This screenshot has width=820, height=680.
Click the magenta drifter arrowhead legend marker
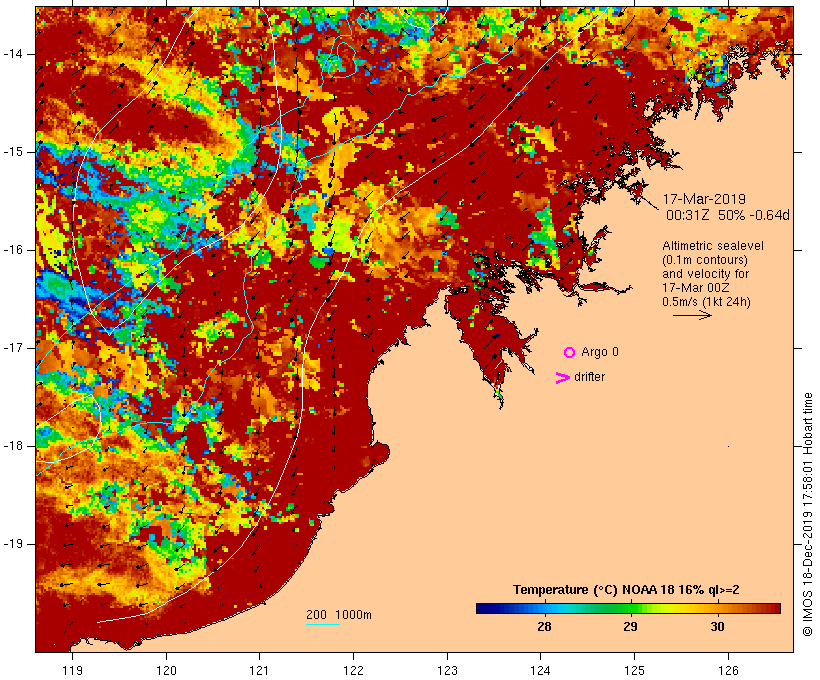pyautogui.click(x=562, y=378)
